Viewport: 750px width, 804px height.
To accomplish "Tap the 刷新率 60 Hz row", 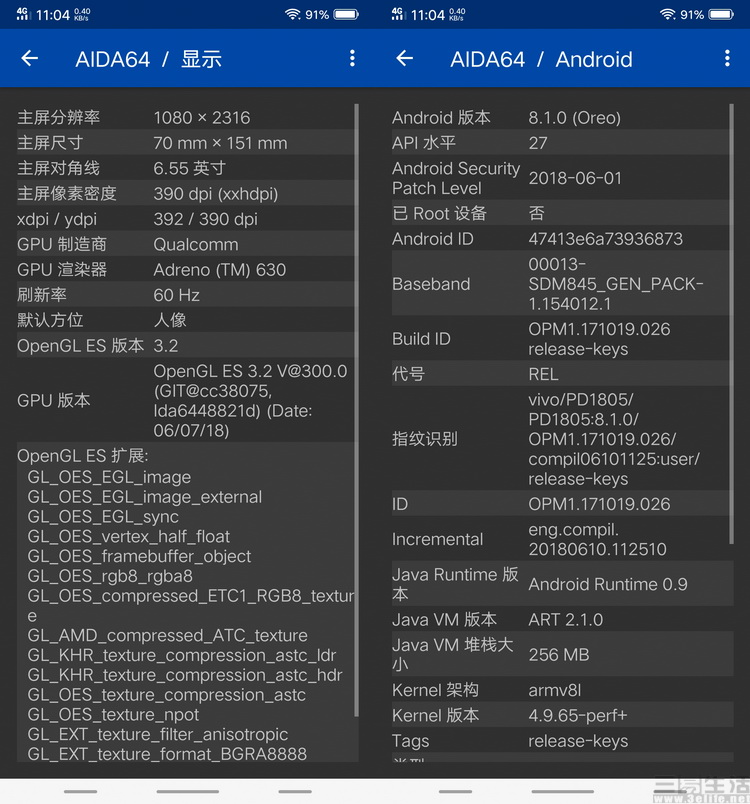I will pyautogui.click(x=185, y=295).
